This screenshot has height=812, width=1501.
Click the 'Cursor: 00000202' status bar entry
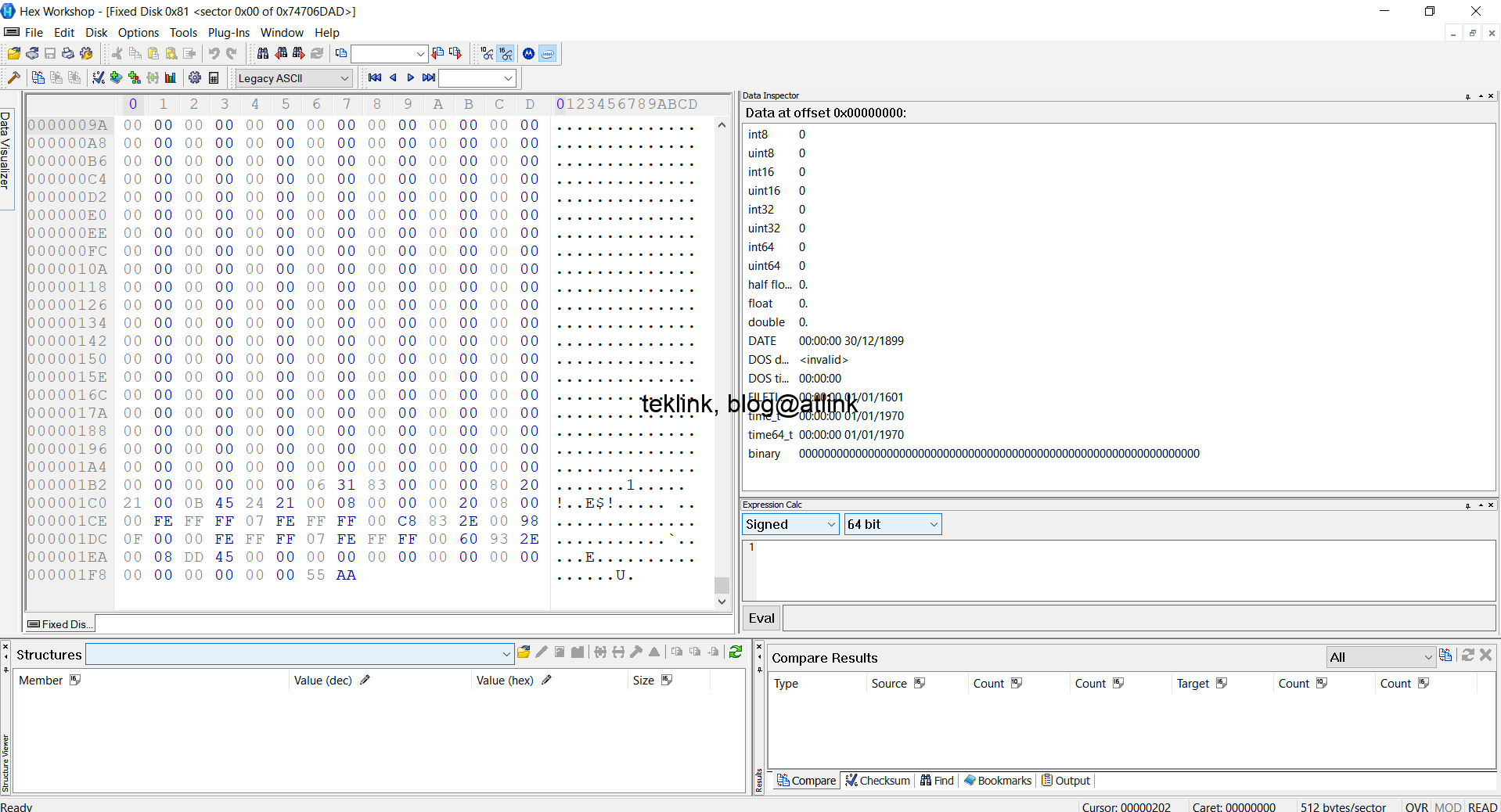coord(1126,807)
